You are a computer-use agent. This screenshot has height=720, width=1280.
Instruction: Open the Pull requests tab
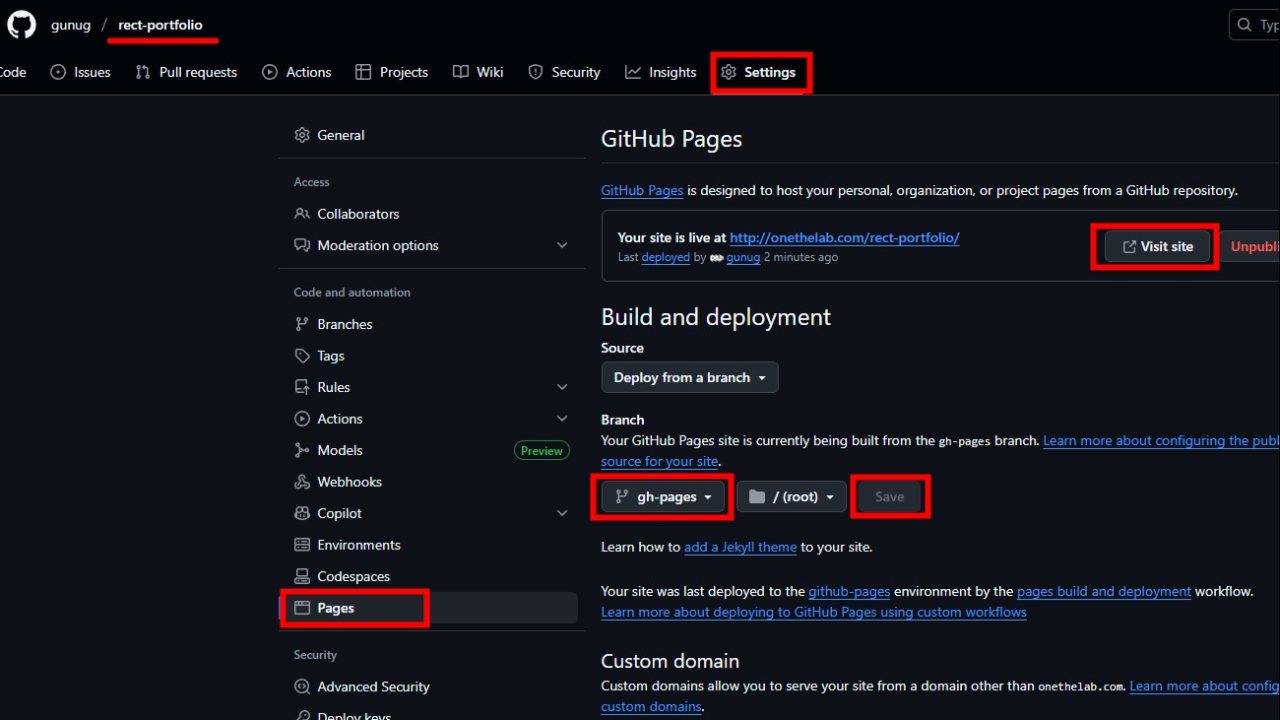coord(186,72)
